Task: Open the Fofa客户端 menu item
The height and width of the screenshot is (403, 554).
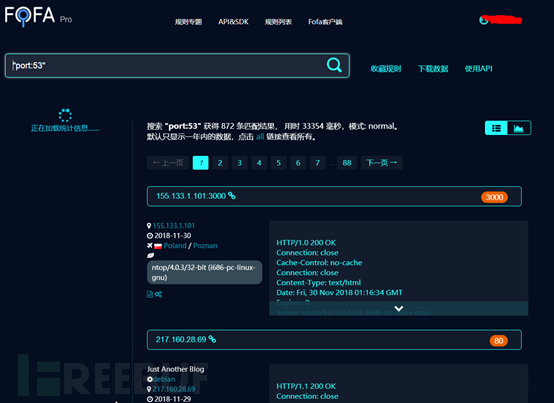Action: pos(325,22)
